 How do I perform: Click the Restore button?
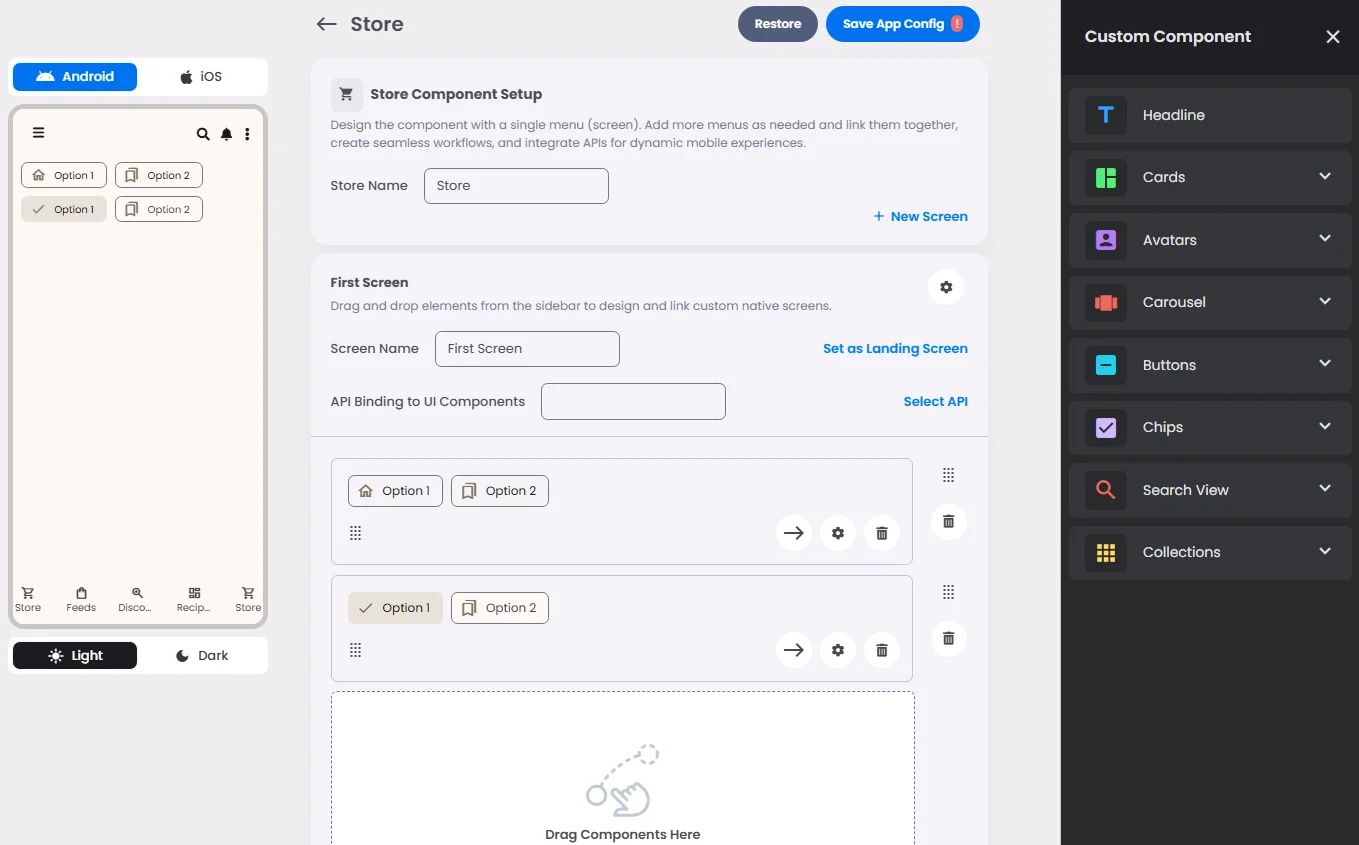[778, 24]
